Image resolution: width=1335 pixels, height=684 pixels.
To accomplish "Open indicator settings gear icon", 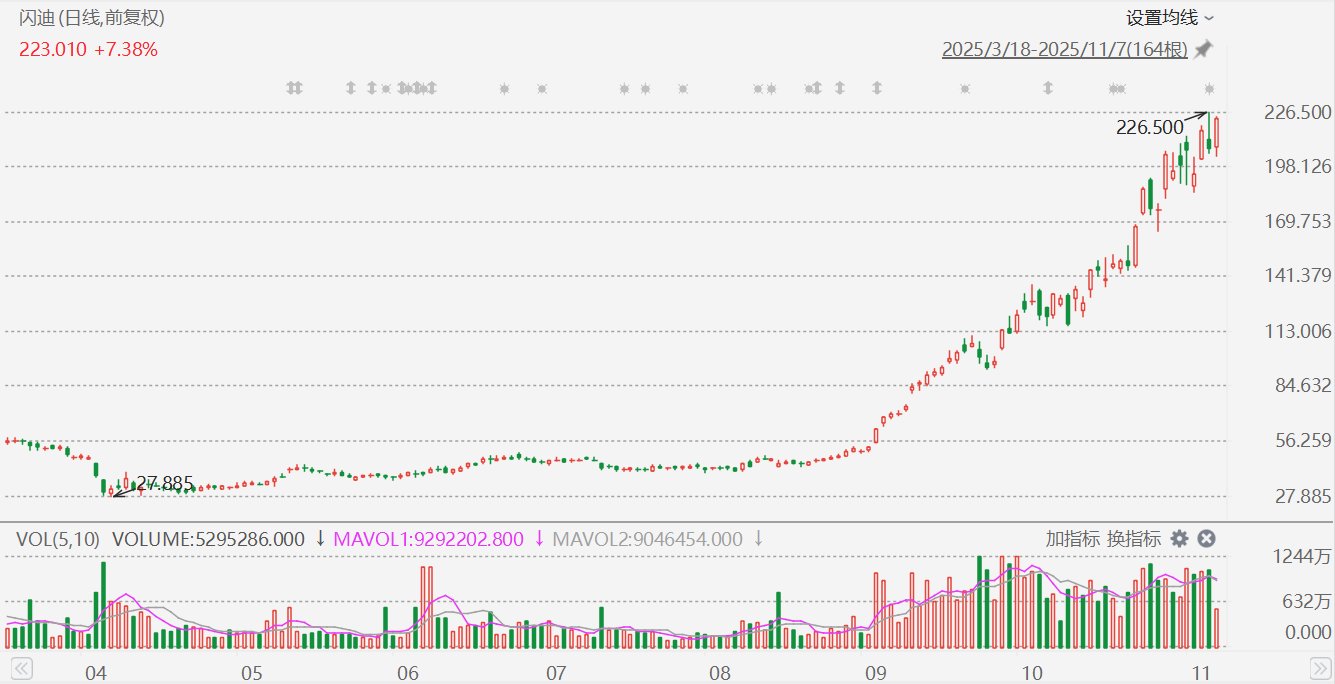I will point(1180,539).
